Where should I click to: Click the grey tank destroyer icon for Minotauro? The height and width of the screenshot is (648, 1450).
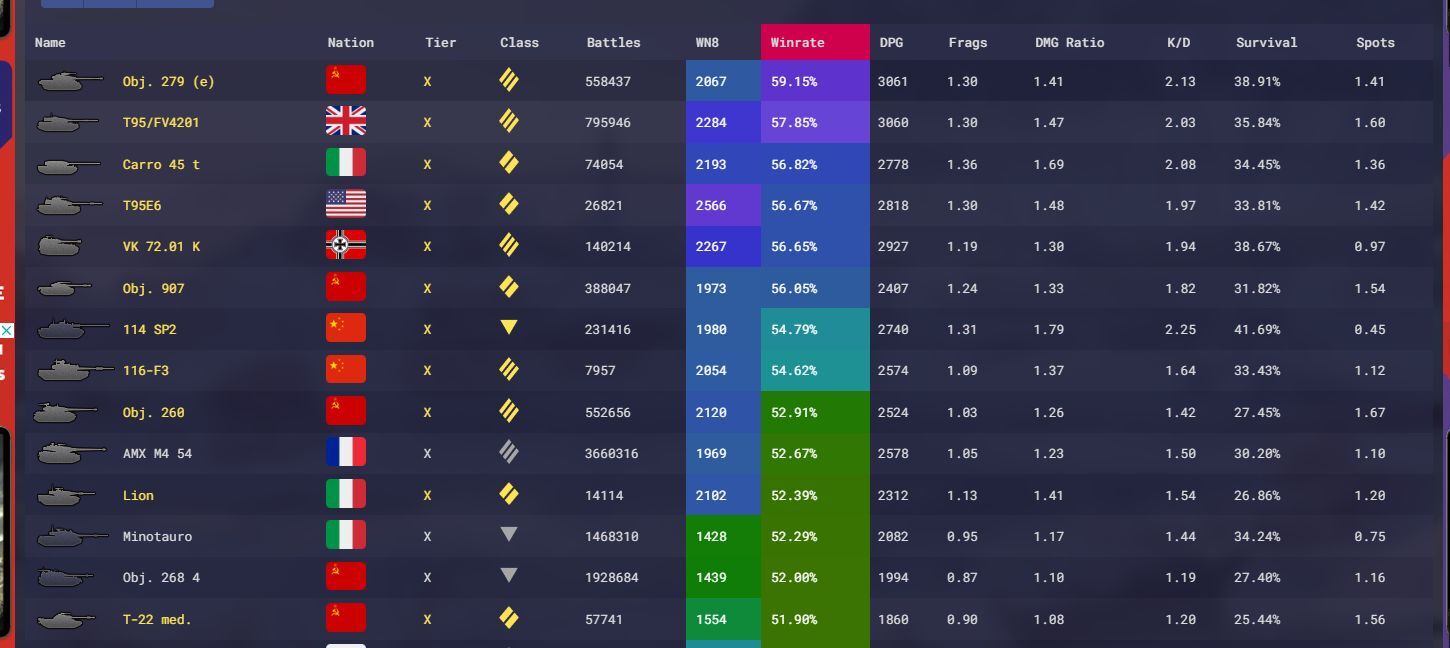point(509,534)
